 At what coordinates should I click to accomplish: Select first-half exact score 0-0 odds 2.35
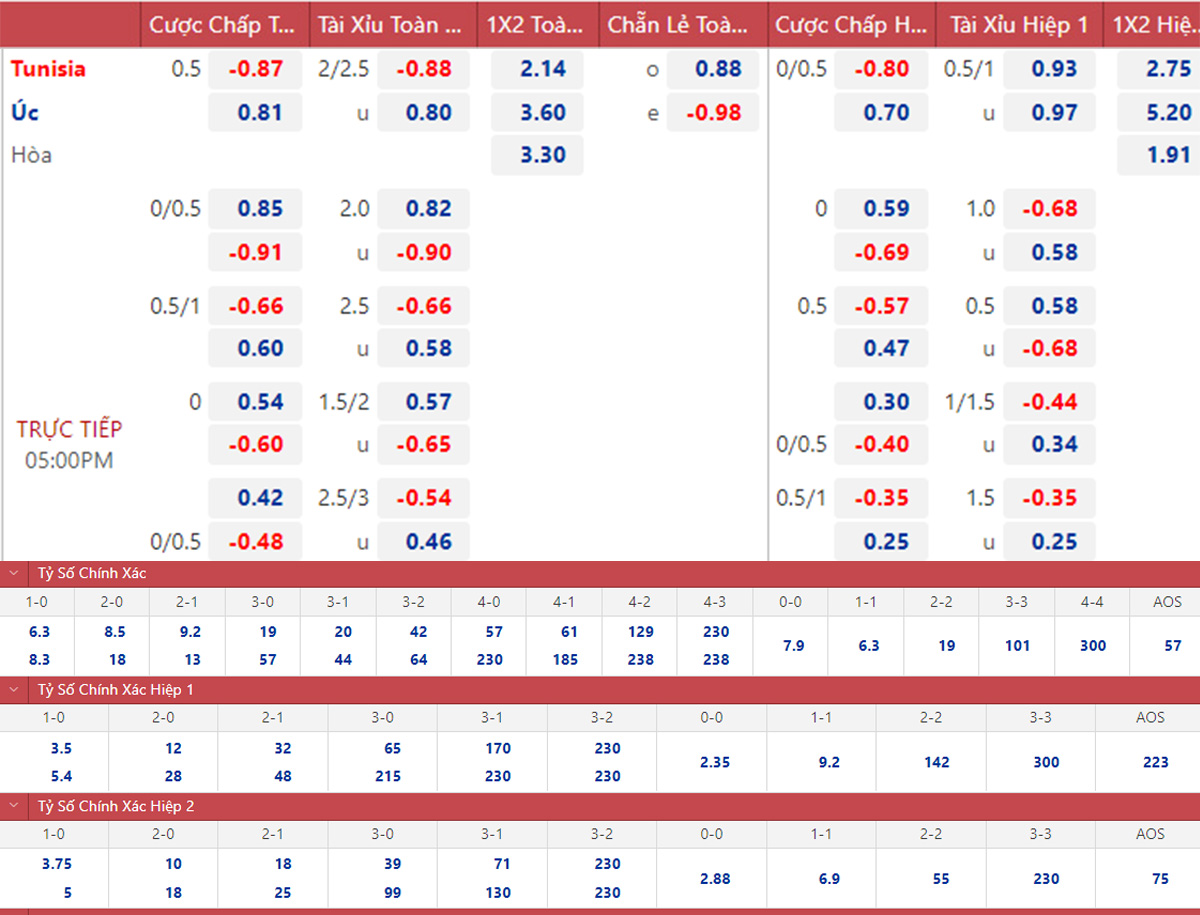tap(715, 762)
